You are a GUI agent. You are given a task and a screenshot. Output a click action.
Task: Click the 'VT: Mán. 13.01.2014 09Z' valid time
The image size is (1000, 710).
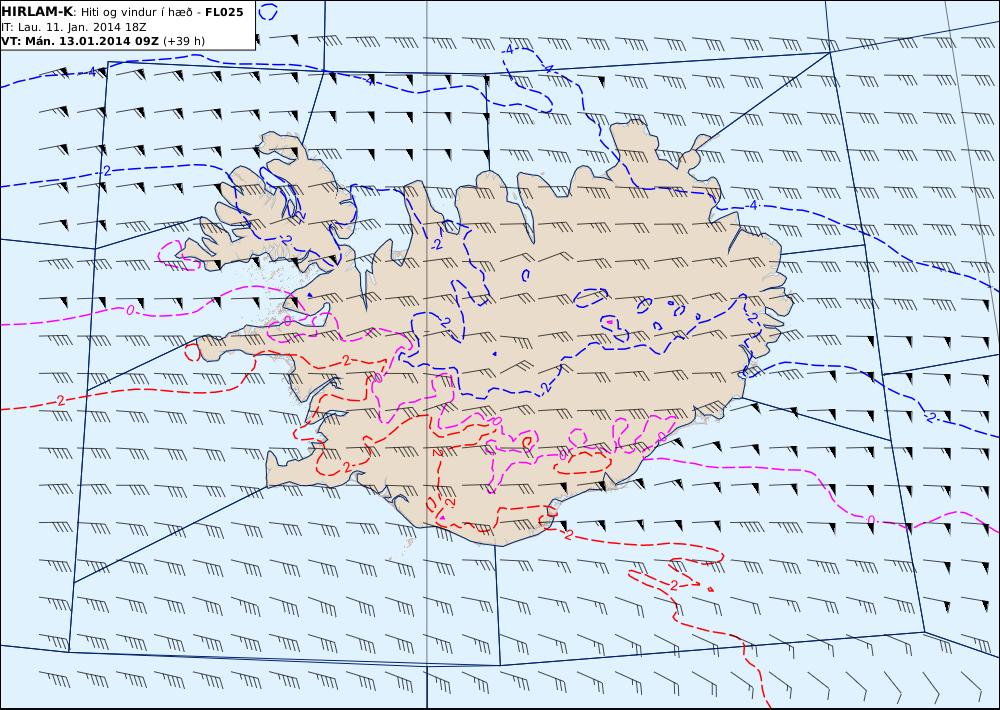80,41
